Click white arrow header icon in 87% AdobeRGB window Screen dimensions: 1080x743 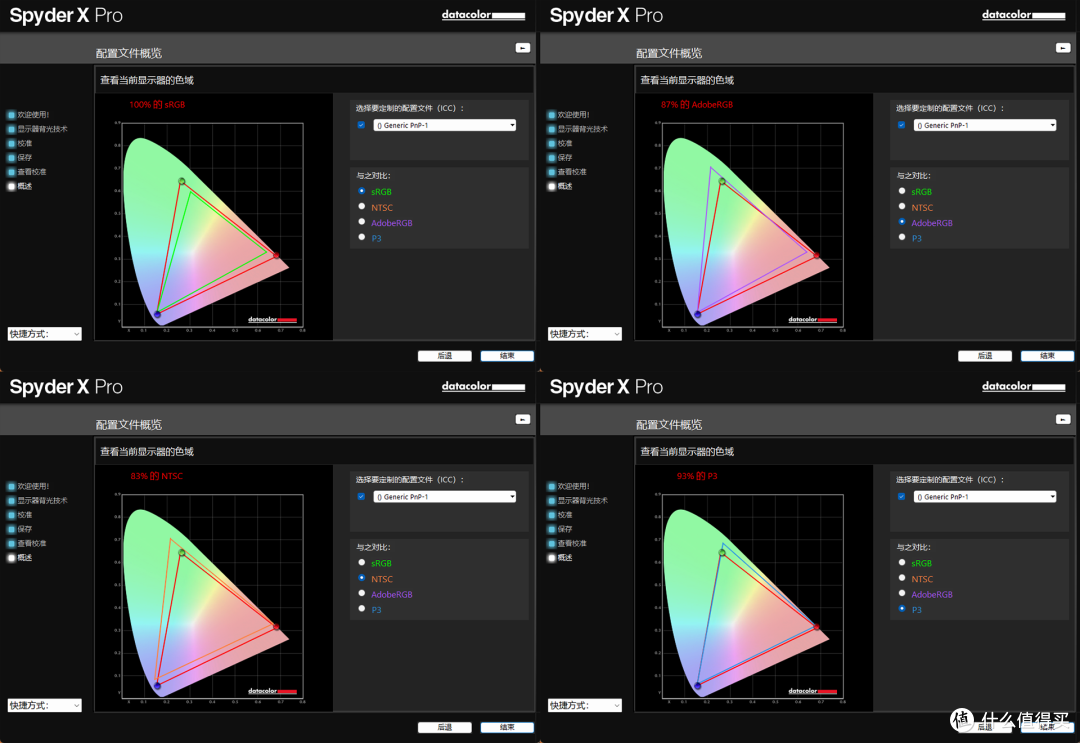pos(1063,48)
